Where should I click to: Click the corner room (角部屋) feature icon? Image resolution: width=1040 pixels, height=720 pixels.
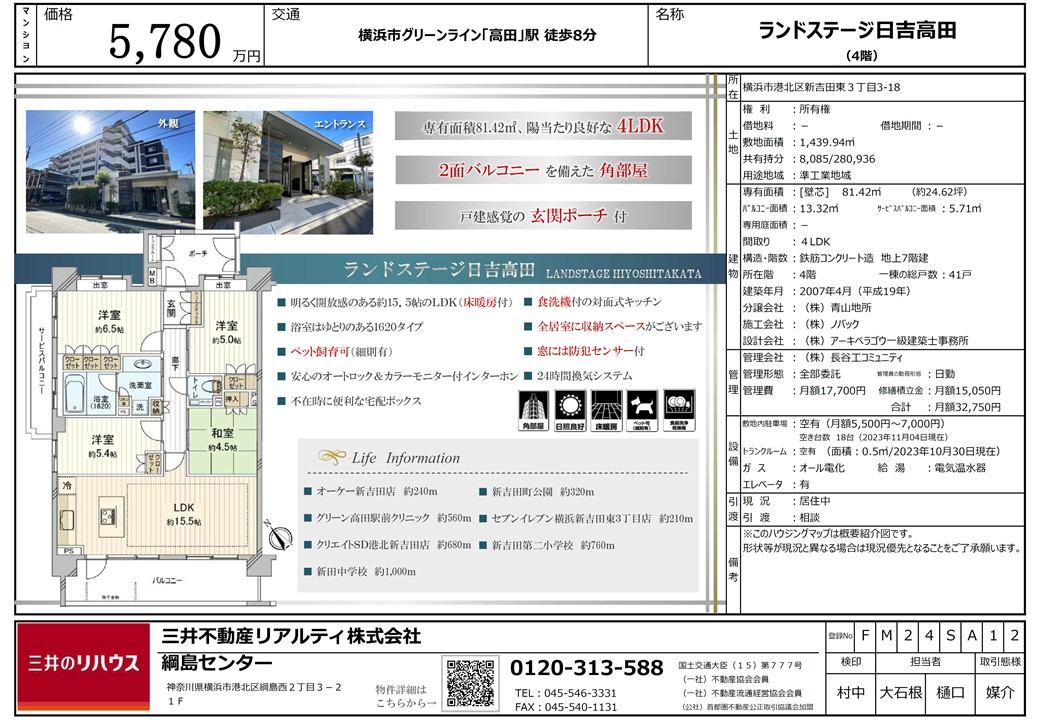533,408
